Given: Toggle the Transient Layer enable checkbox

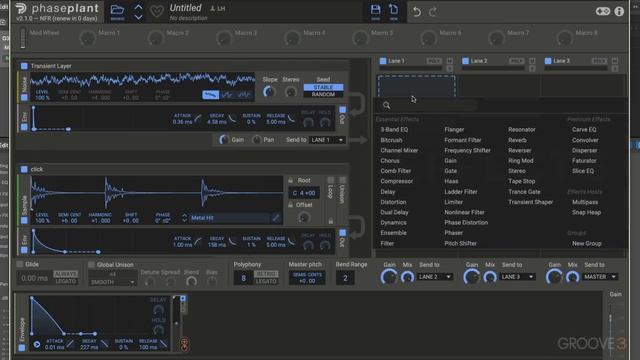Looking at the screenshot, I should pos(24,66).
